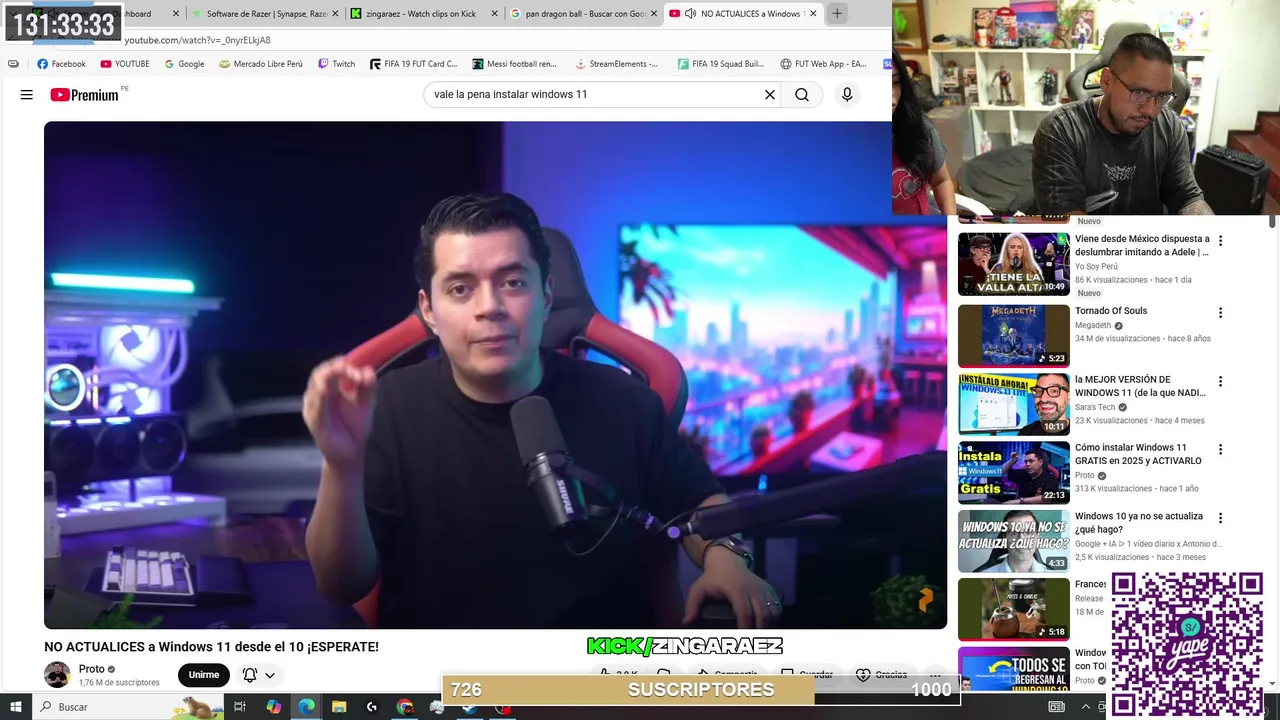Open the Windows Start menu
Screen dimensions: 1280x720
click(15, 707)
